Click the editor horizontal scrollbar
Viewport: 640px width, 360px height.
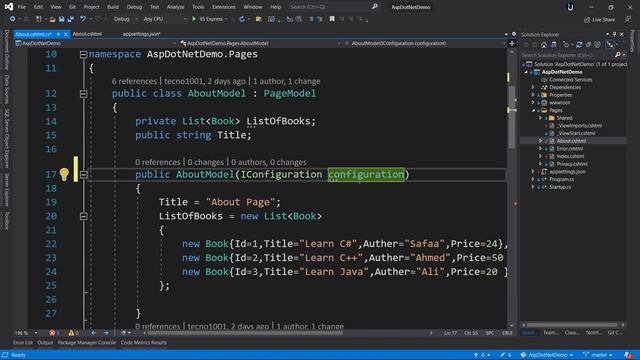click(x=245, y=333)
